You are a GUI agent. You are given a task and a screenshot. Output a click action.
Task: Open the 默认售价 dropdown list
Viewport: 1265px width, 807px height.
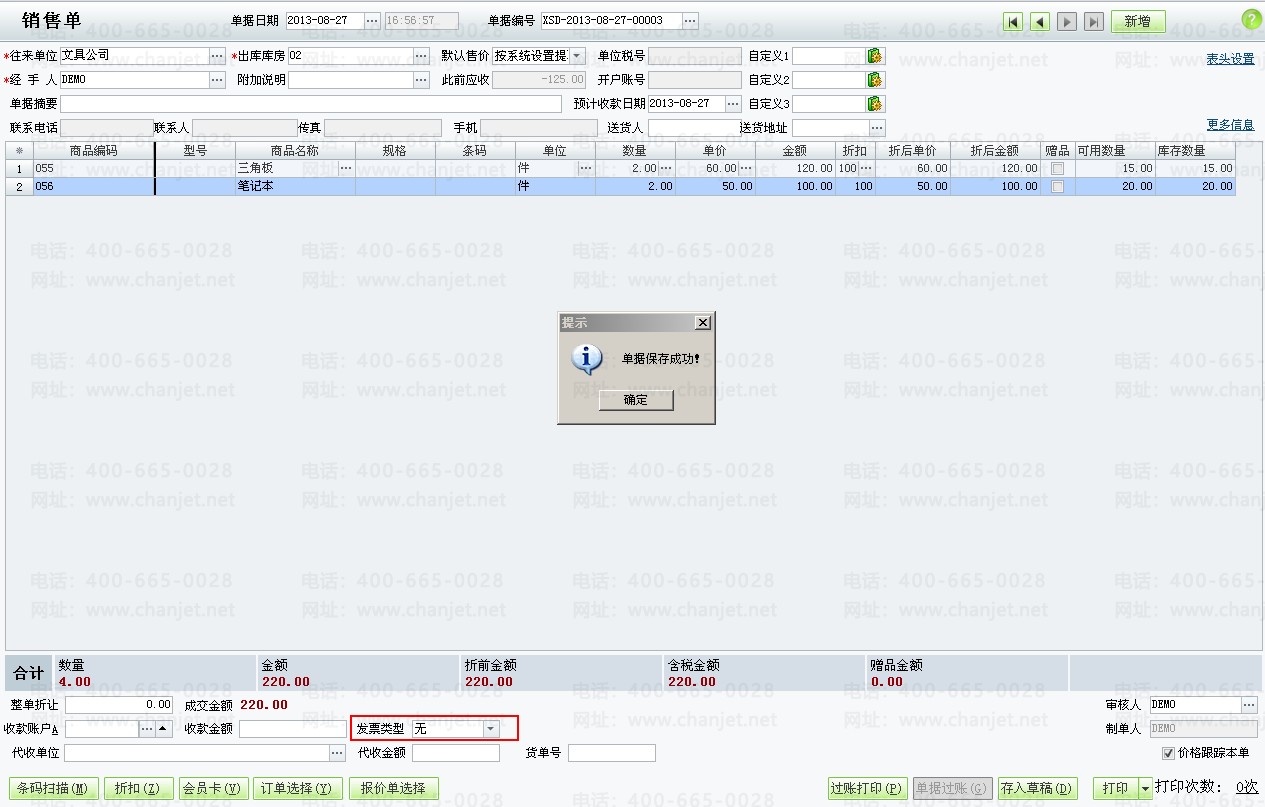(x=578, y=56)
